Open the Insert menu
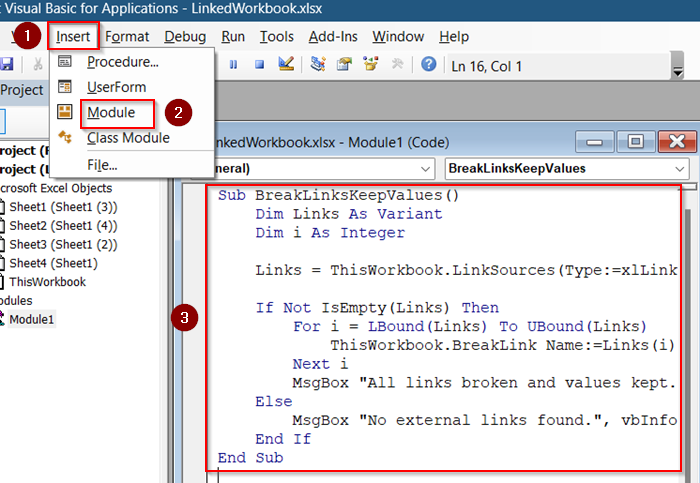Screen dimensions: 700x483 [73, 37]
